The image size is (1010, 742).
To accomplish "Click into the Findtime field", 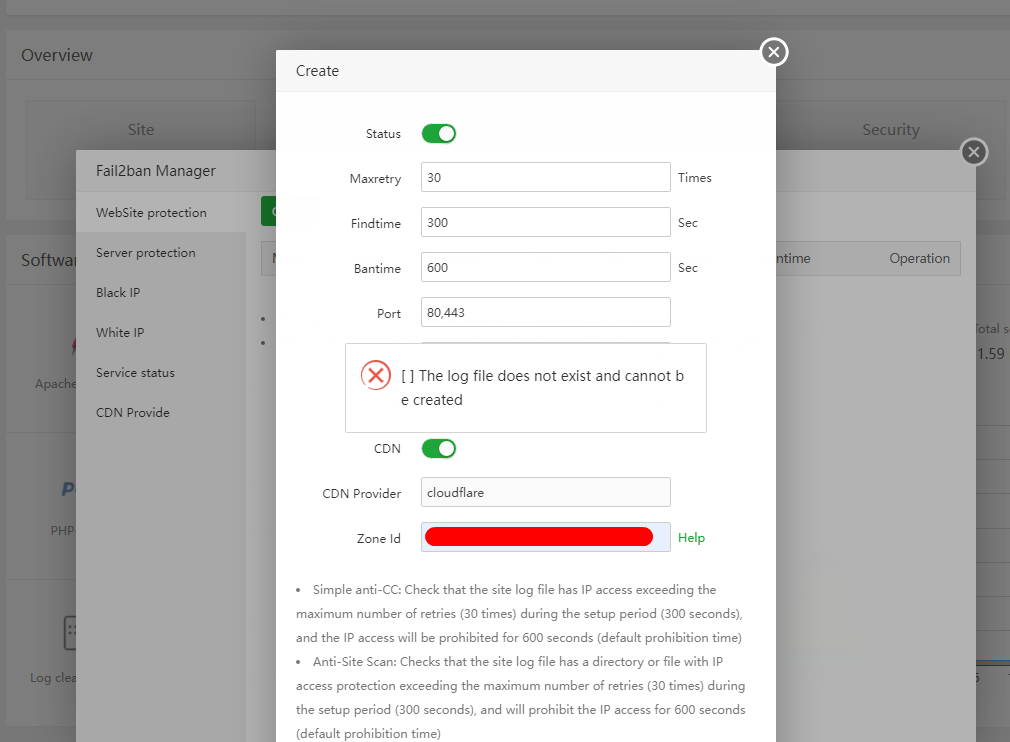I will 545,222.
